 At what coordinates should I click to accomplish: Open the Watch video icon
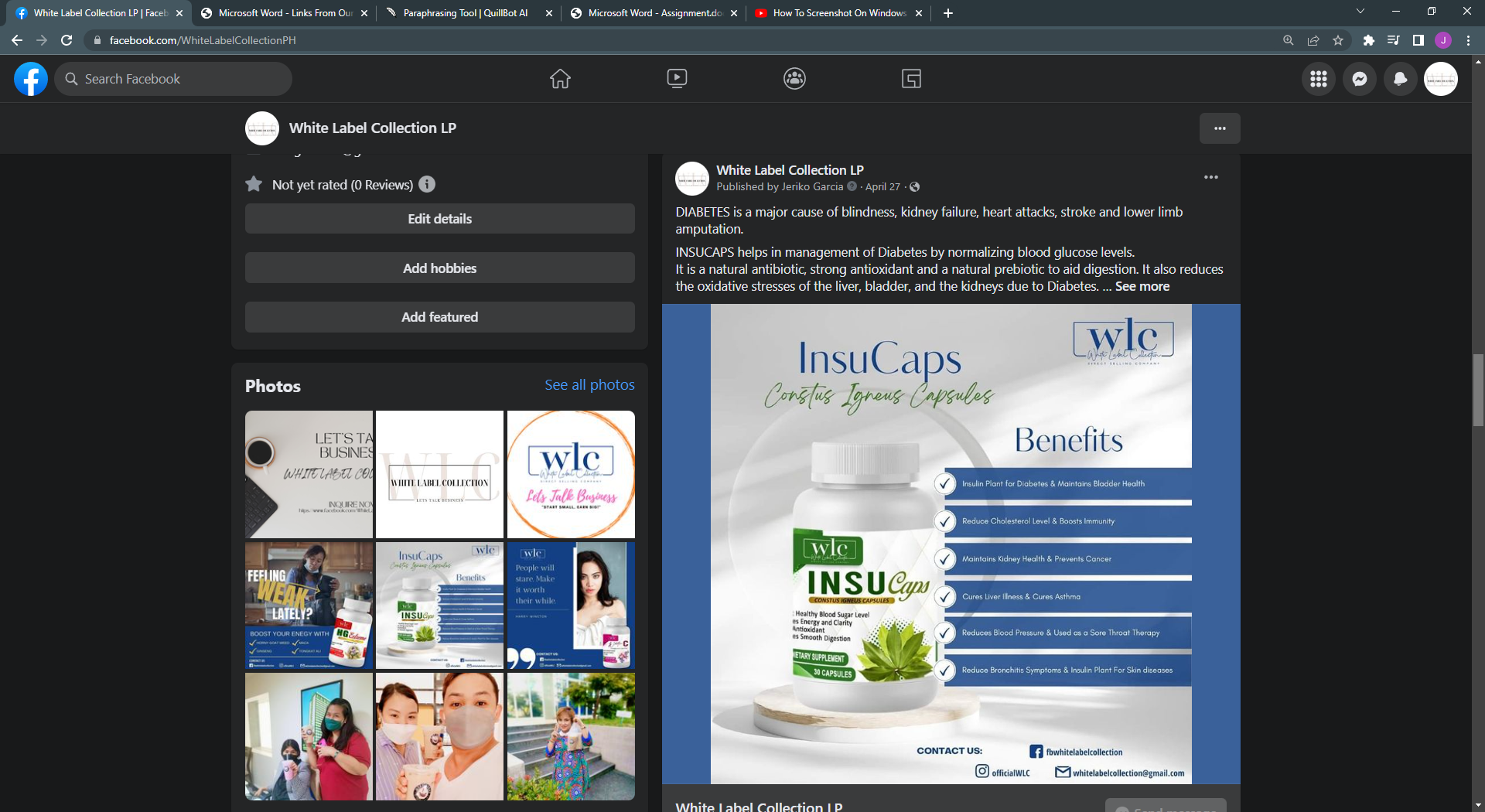pos(677,79)
